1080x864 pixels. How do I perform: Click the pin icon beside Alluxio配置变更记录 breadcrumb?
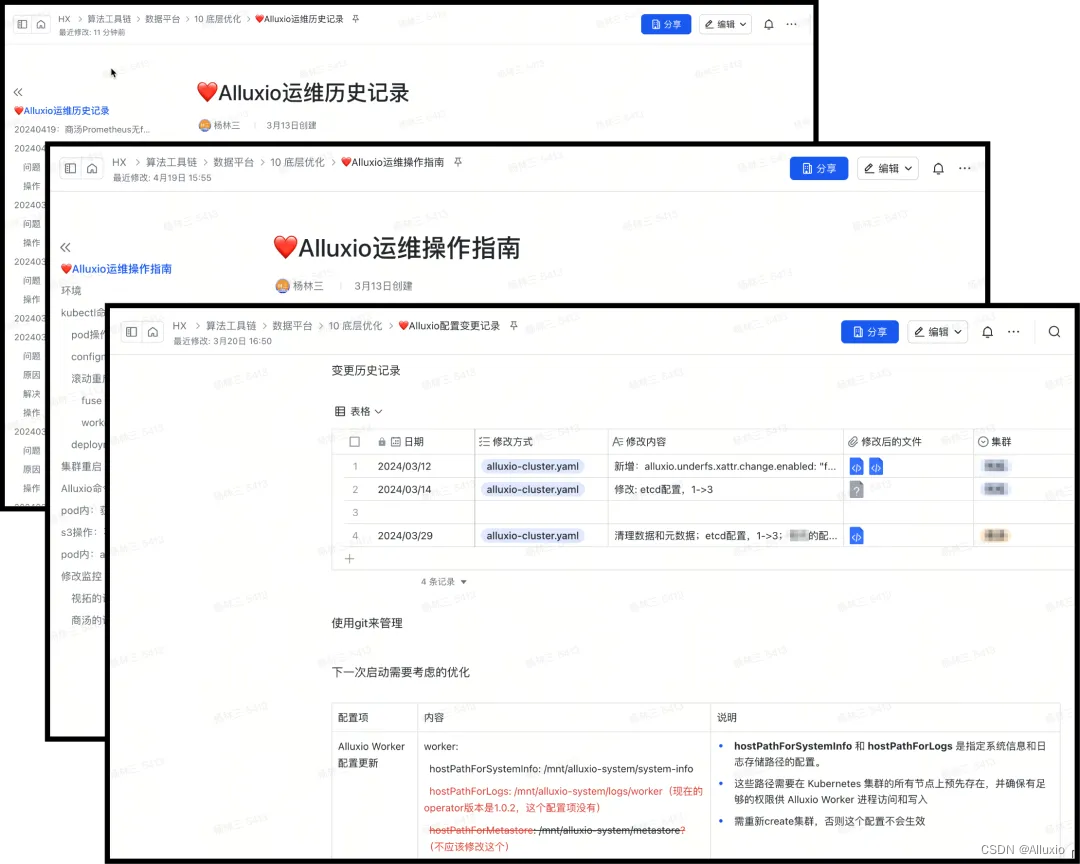[x=514, y=325]
